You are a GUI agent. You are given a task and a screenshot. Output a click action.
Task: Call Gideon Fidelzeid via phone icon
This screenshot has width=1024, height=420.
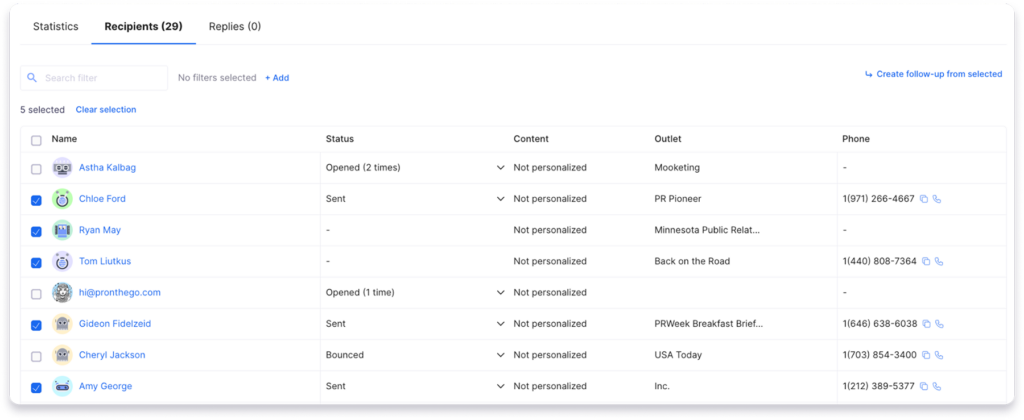(940, 324)
